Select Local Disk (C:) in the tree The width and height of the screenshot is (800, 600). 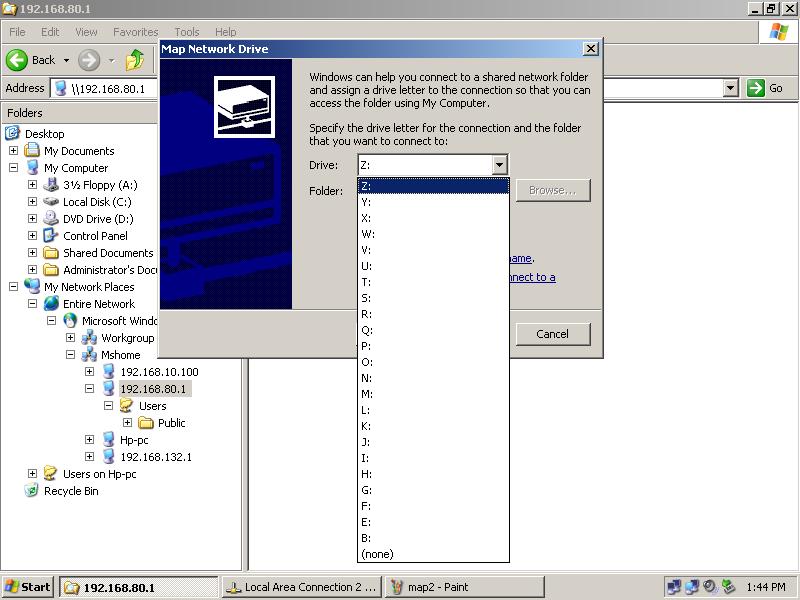tap(99, 202)
